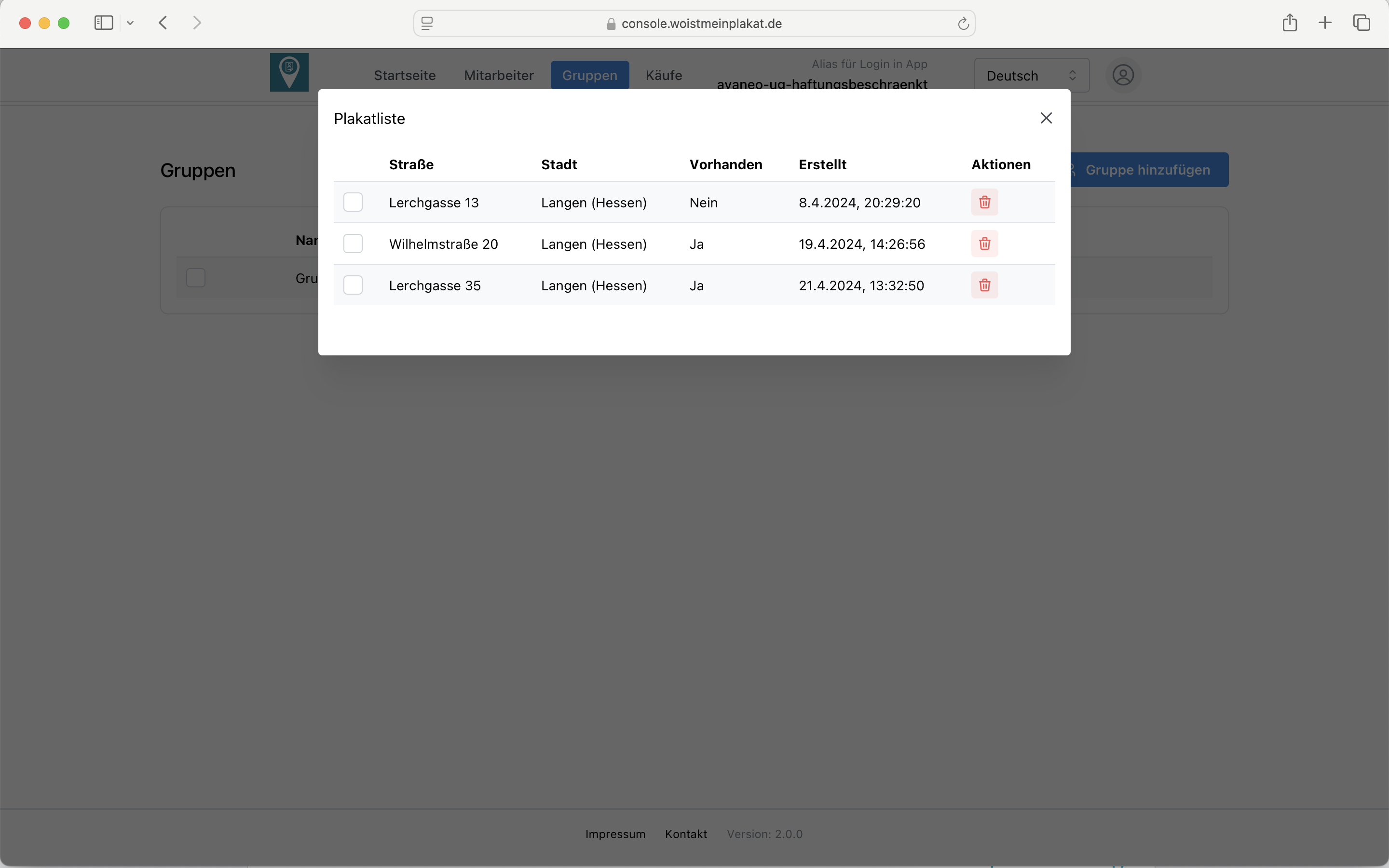1389x868 pixels.
Task: Select the Lerchgasse 13 street cell
Action: tap(434, 203)
